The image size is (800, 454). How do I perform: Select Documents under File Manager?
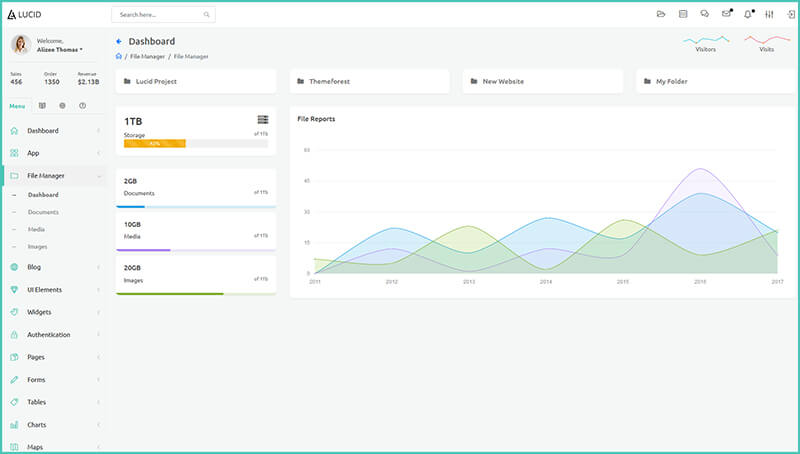point(43,212)
